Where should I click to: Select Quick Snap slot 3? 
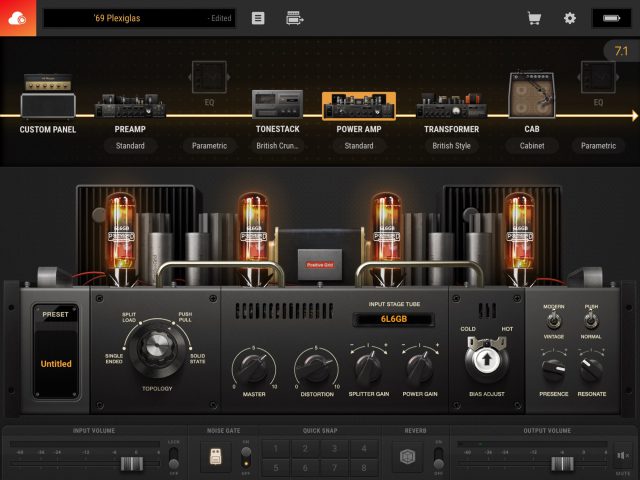(x=334, y=449)
